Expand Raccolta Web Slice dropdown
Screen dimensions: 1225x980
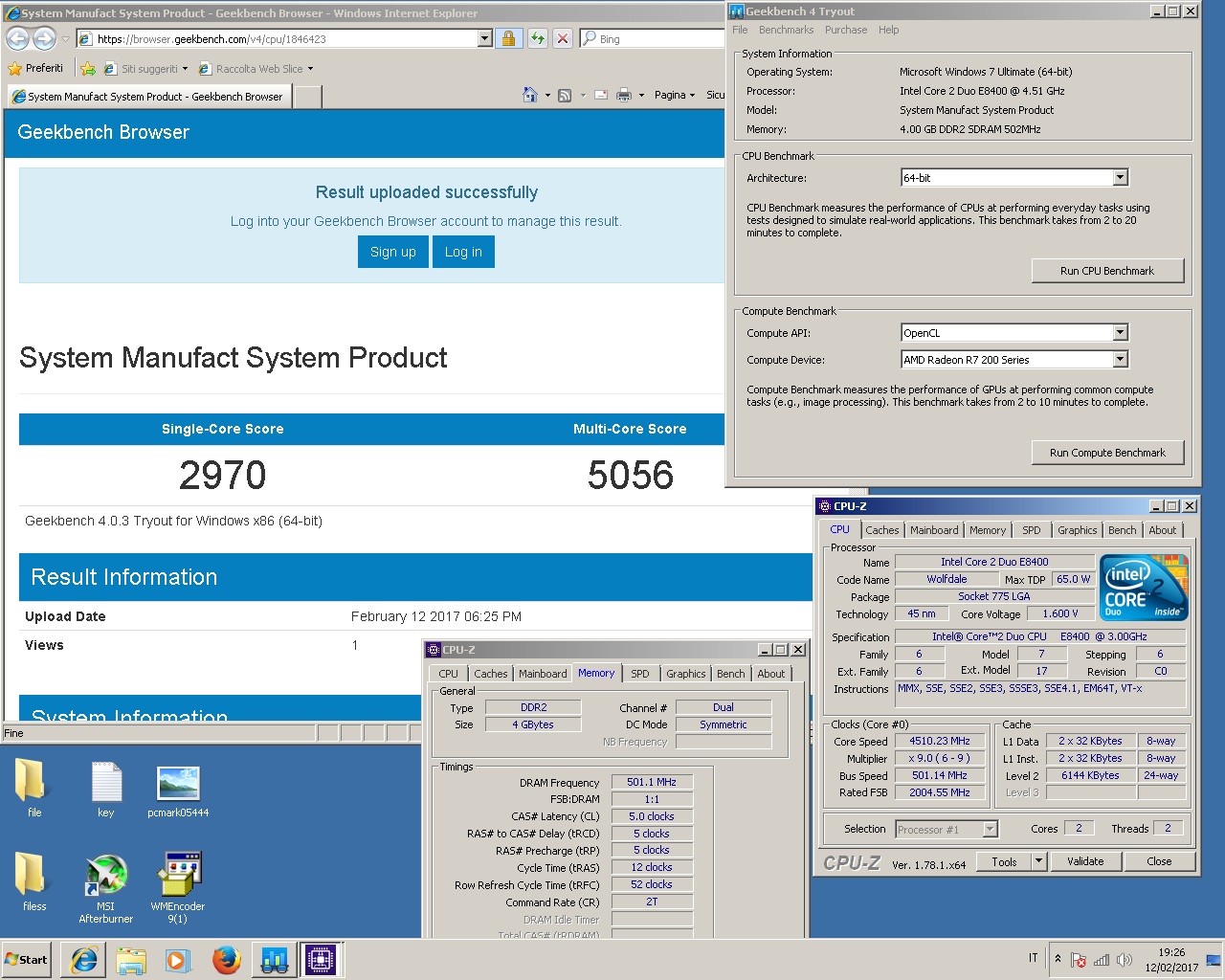point(310,69)
